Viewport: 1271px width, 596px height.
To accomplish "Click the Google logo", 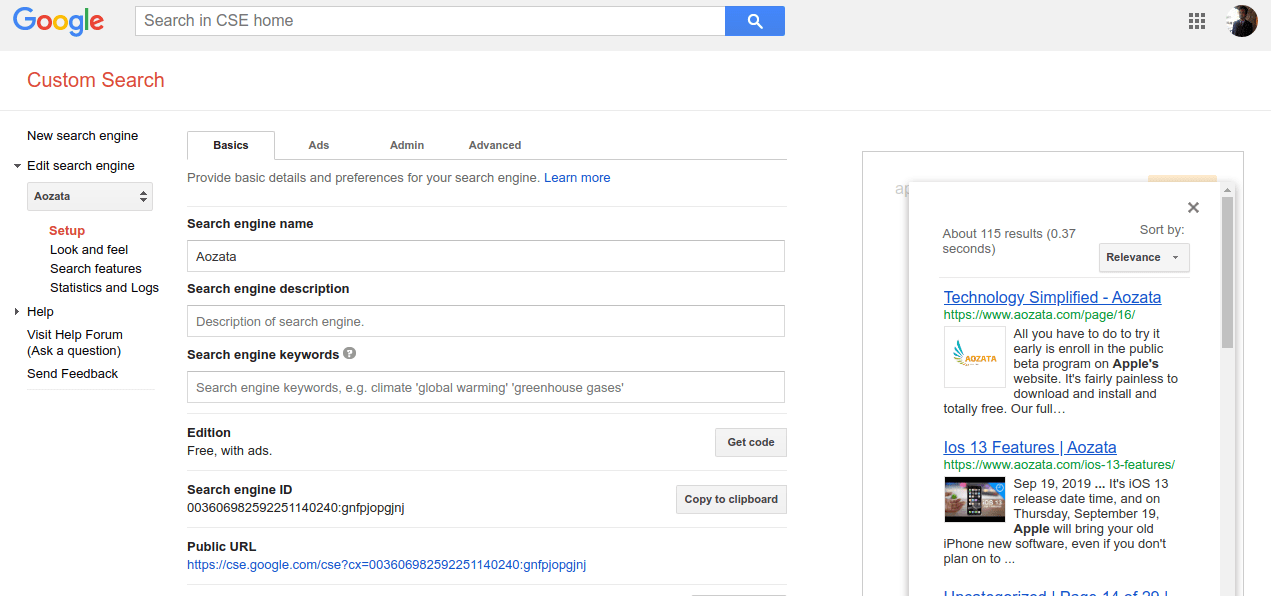I will pos(59,22).
